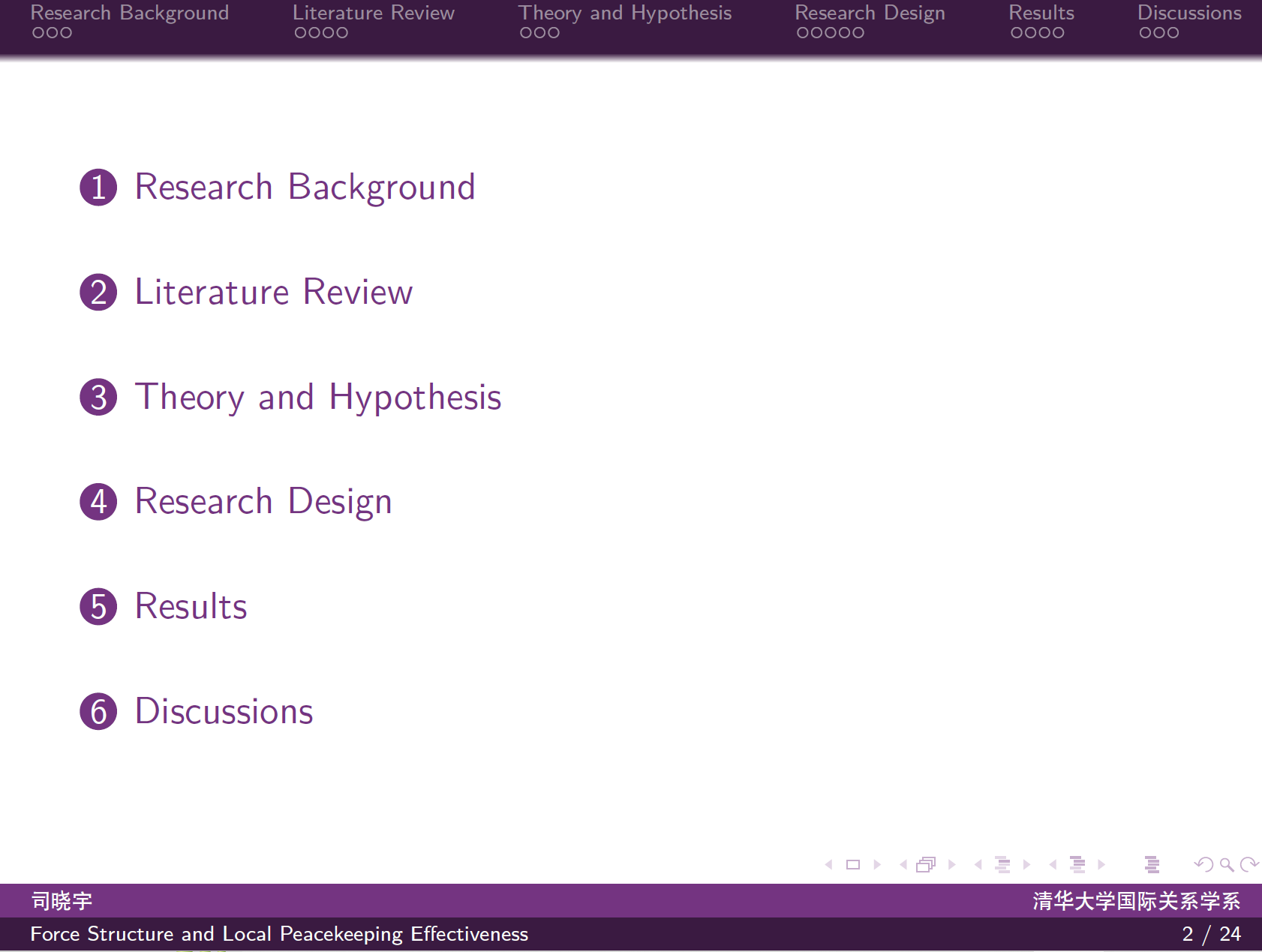Screen dimensions: 1262x952
Task: Click second slide circle under Research Background
Action: [53, 33]
